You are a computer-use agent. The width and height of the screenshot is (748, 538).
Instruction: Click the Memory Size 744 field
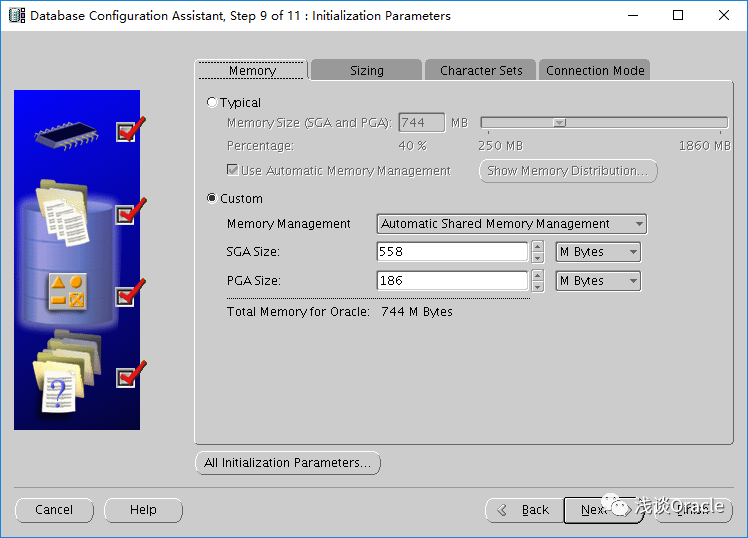421,123
